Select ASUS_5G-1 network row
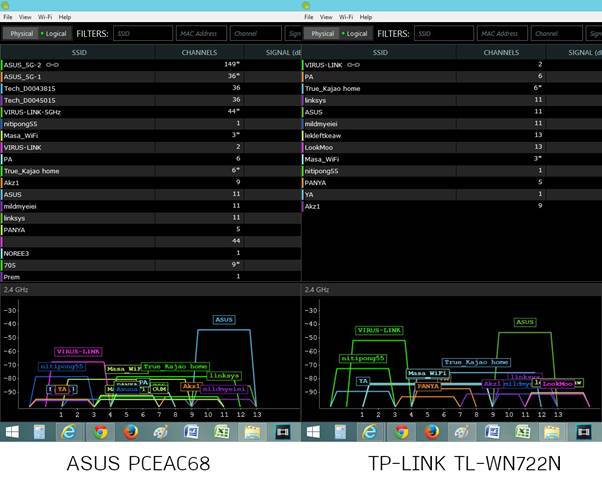Image resolution: width=602 pixels, height=484 pixels. tap(151, 77)
